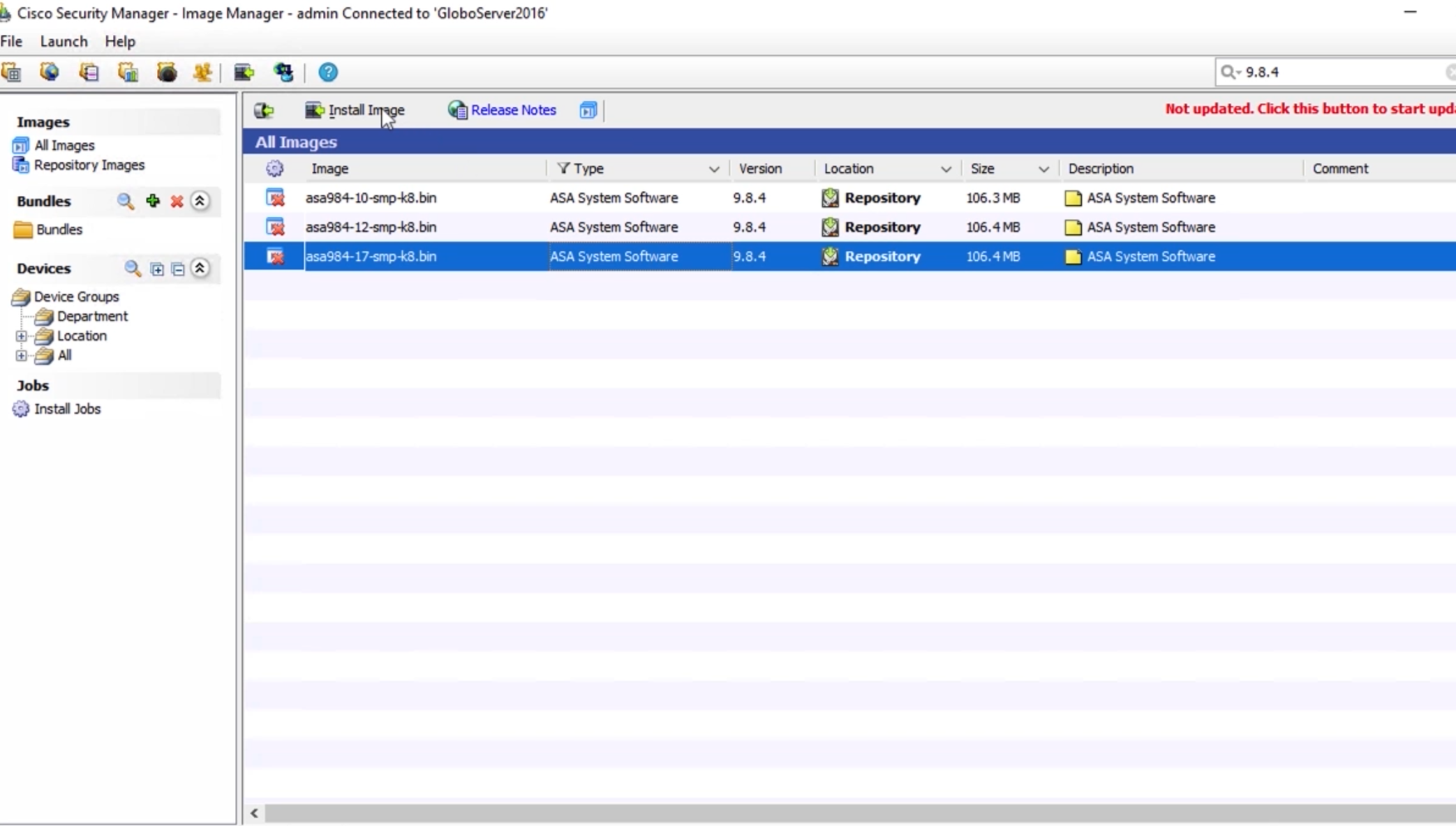Collapse the Bundles section
The width and height of the screenshot is (1456, 826).
pos(200,202)
